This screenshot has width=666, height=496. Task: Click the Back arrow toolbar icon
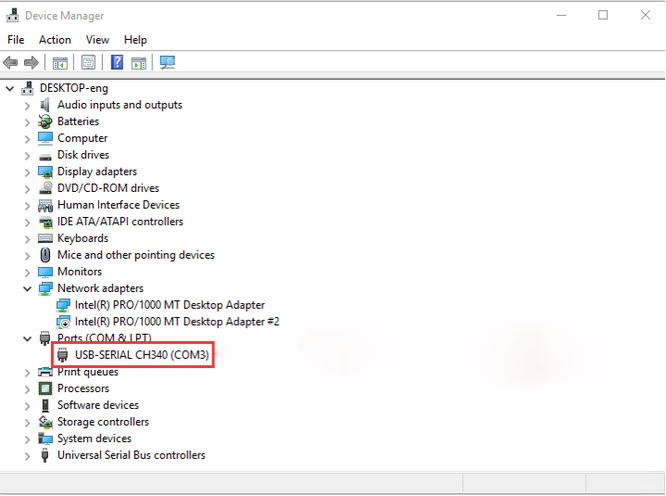(10, 63)
